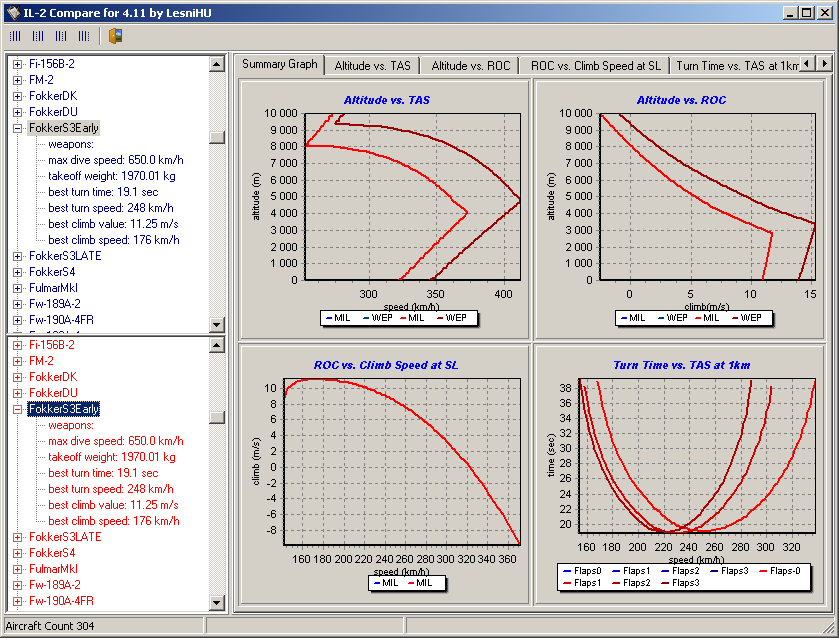
Task: Collapse FokkerS3Early in the red aircraft list
Action: click(x=18, y=409)
